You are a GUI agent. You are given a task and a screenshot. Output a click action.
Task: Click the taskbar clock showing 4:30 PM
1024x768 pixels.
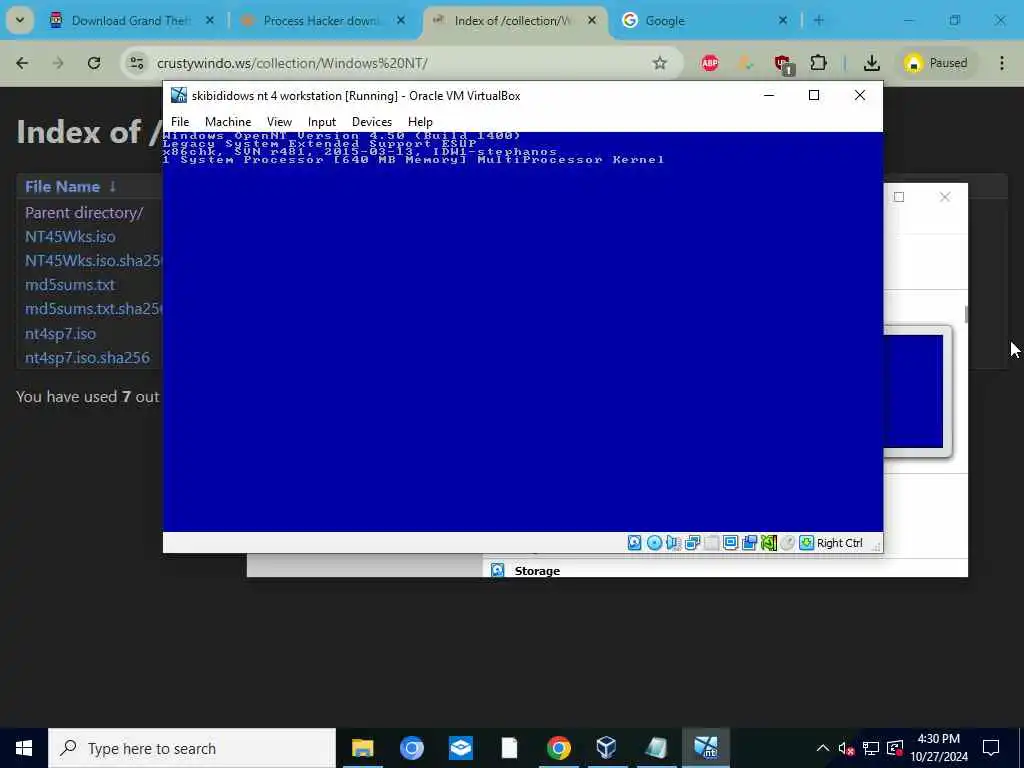tap(939, 748)
